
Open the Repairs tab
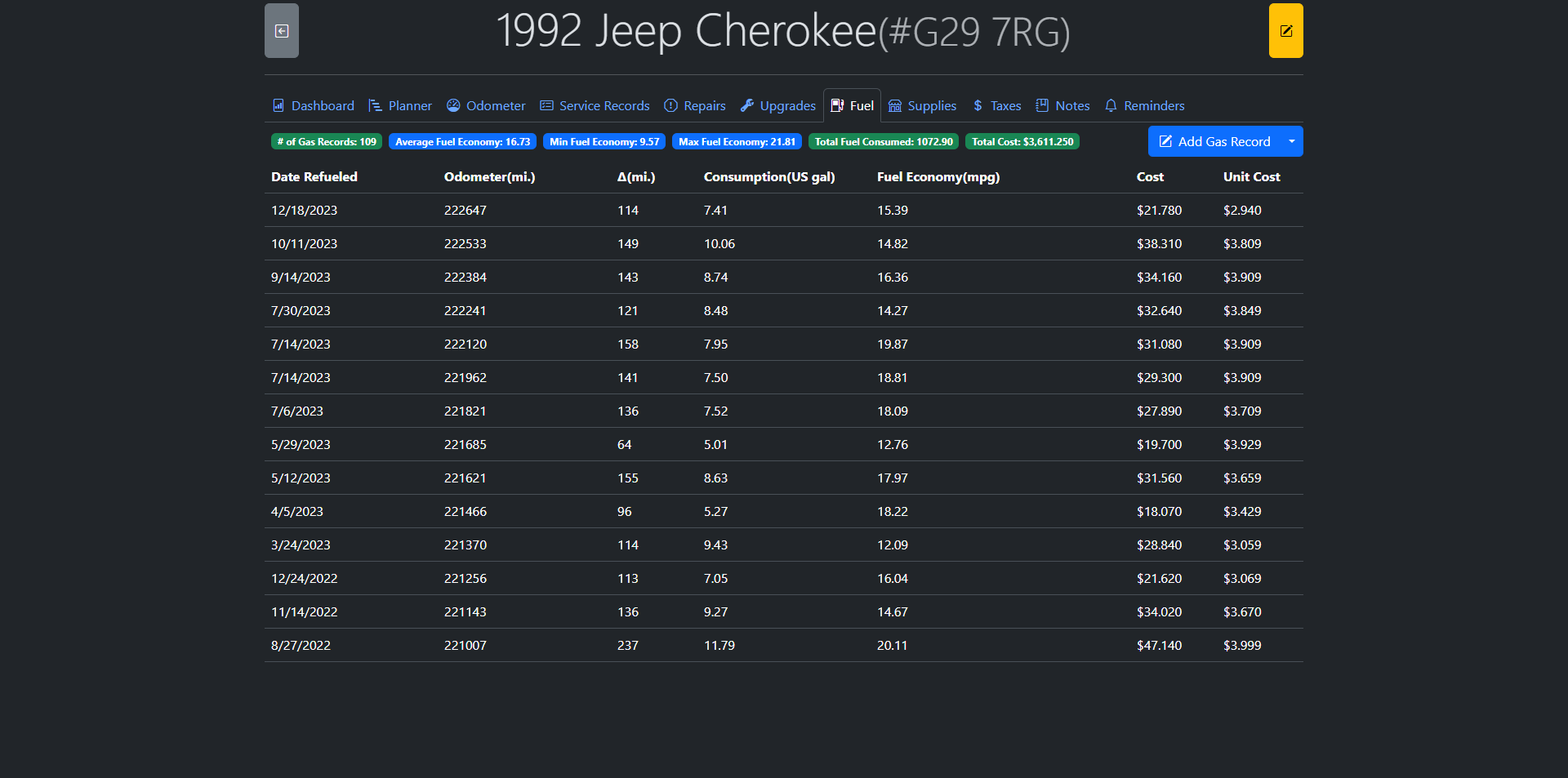pos(695,106)
